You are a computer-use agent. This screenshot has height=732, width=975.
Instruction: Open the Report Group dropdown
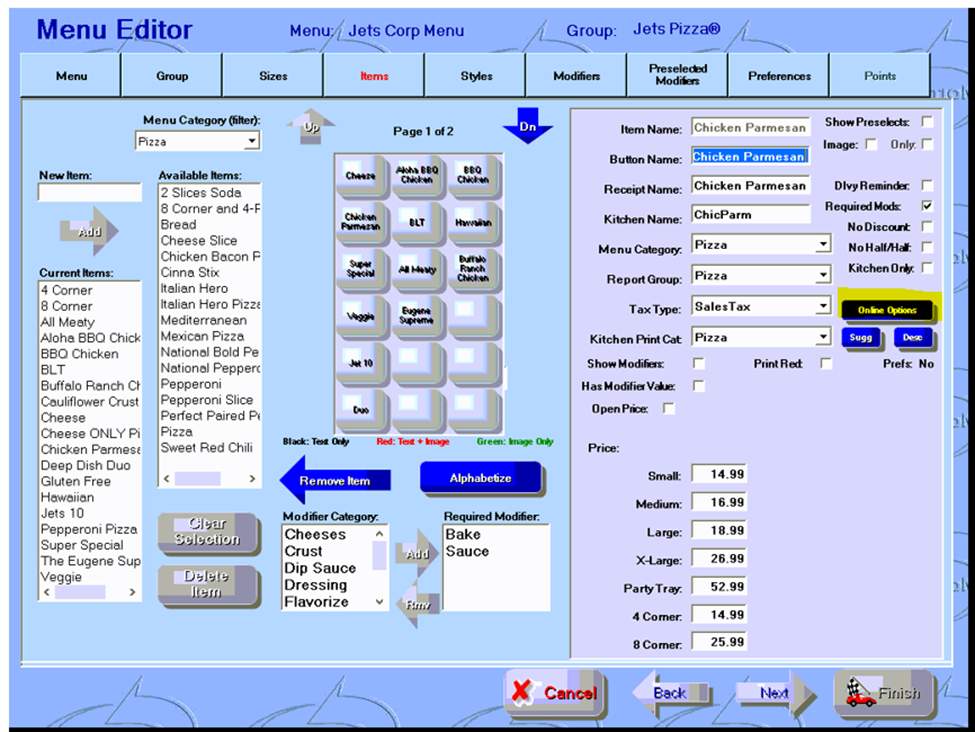click(823, 275)
